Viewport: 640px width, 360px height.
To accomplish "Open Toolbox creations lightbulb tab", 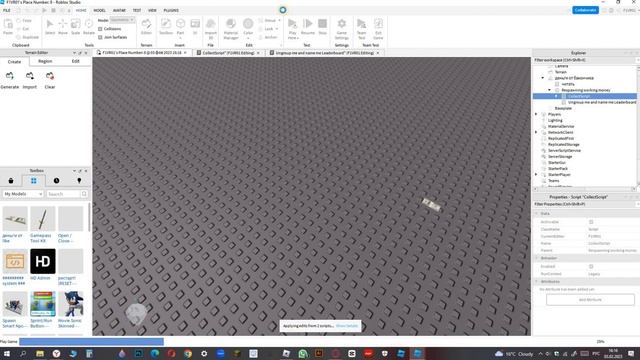I will pos(79,180).
